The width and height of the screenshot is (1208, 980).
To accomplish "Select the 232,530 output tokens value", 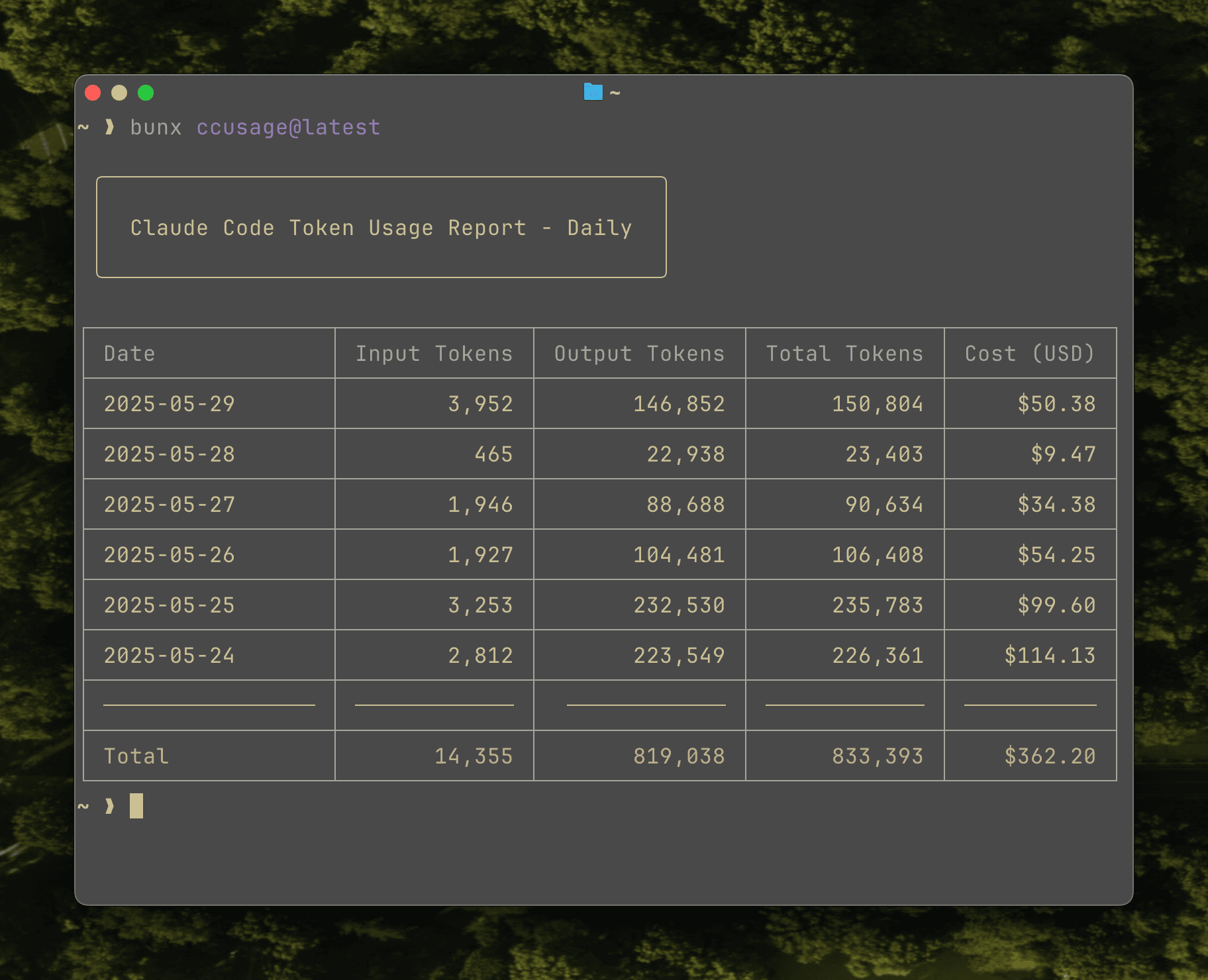I will click(679, 605).
